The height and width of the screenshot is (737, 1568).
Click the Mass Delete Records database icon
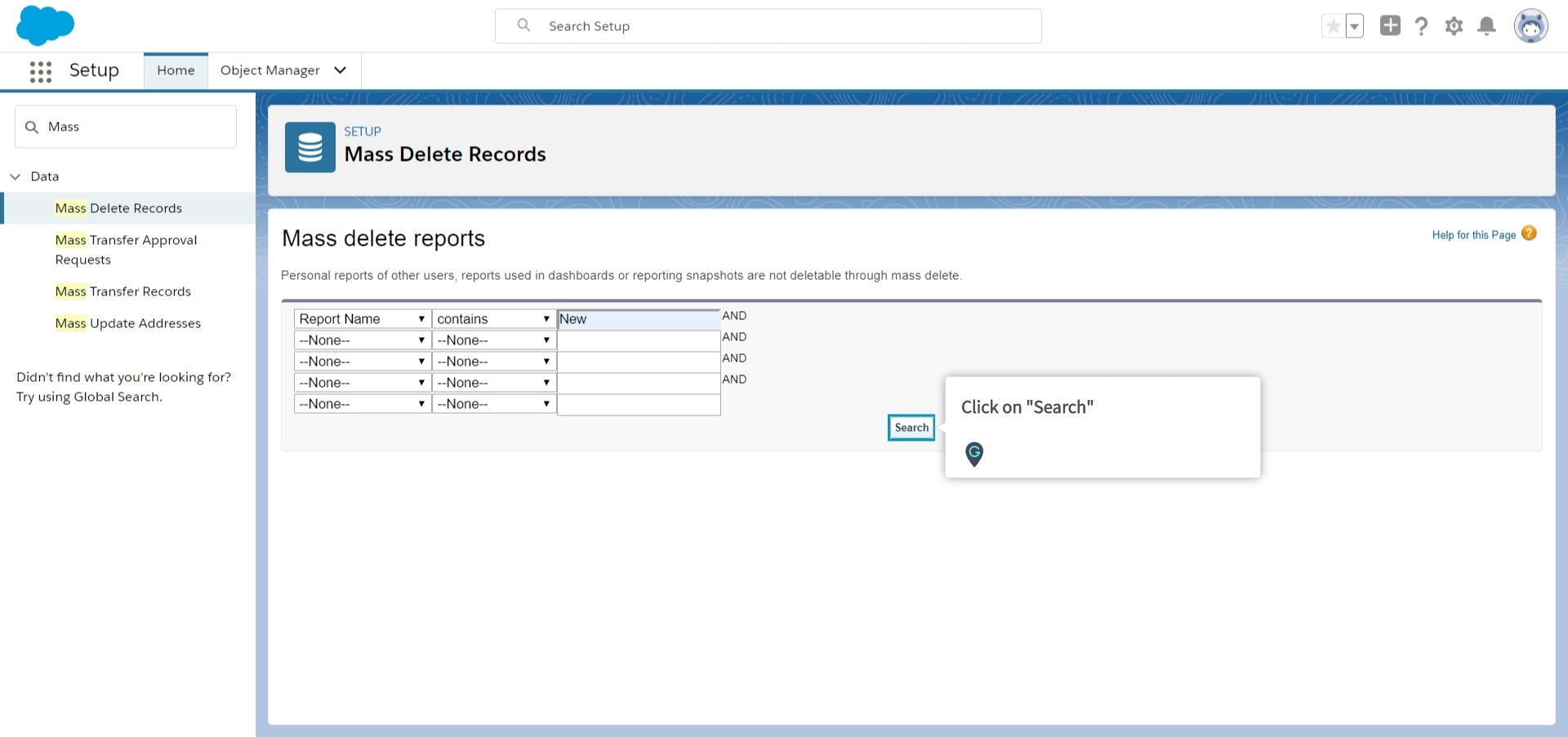[310, 147]
